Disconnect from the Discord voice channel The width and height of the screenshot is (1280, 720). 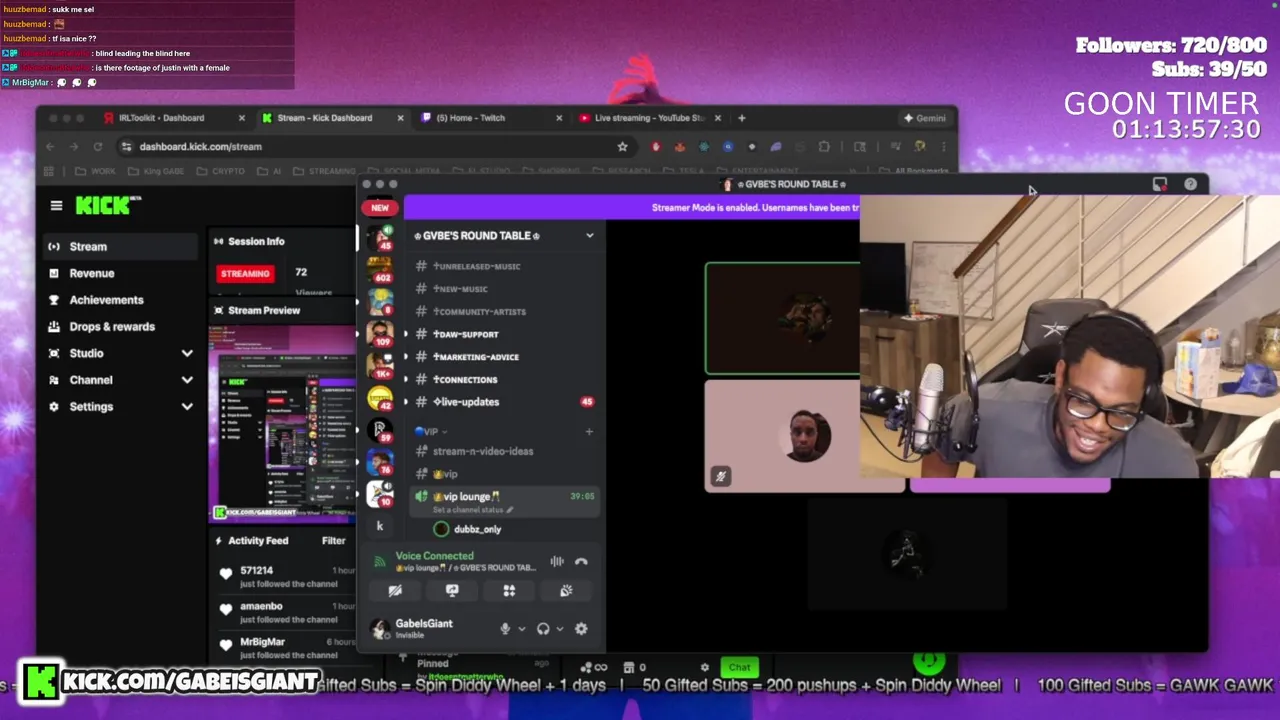tap(581, 561)
